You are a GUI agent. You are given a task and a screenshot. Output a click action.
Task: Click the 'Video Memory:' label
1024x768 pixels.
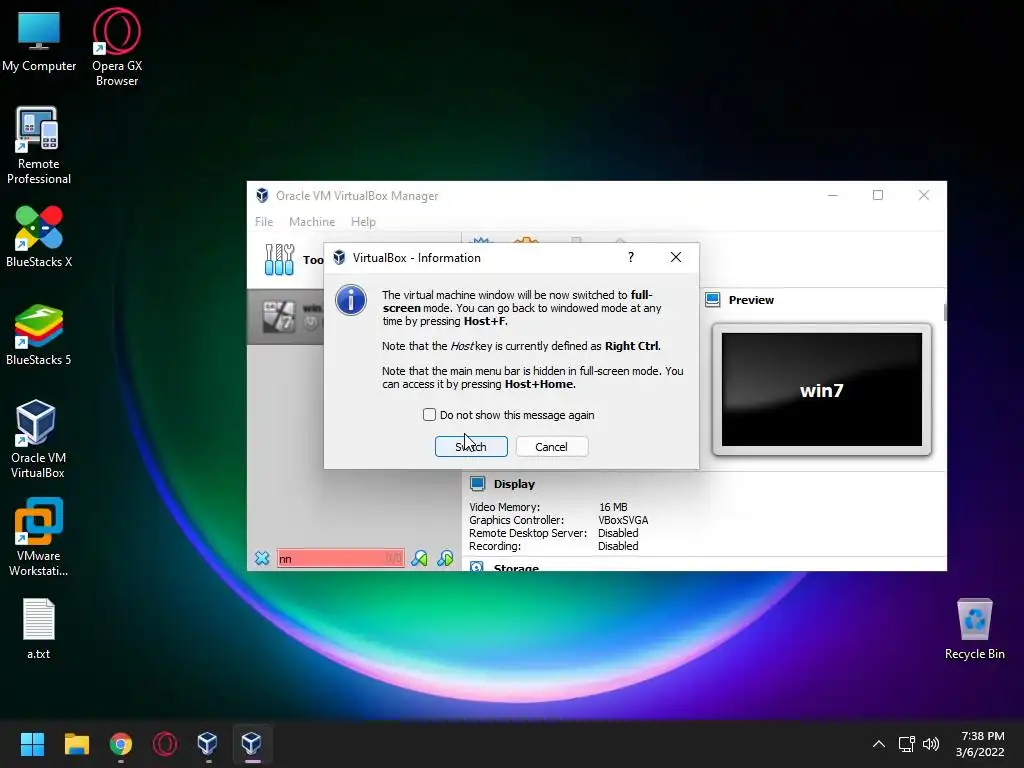coord(504,507)
